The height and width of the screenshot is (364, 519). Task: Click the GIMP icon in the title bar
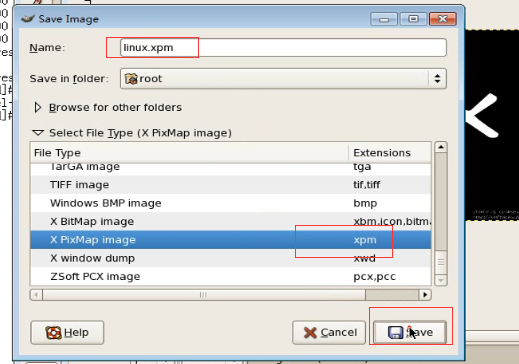pos(28,18)
